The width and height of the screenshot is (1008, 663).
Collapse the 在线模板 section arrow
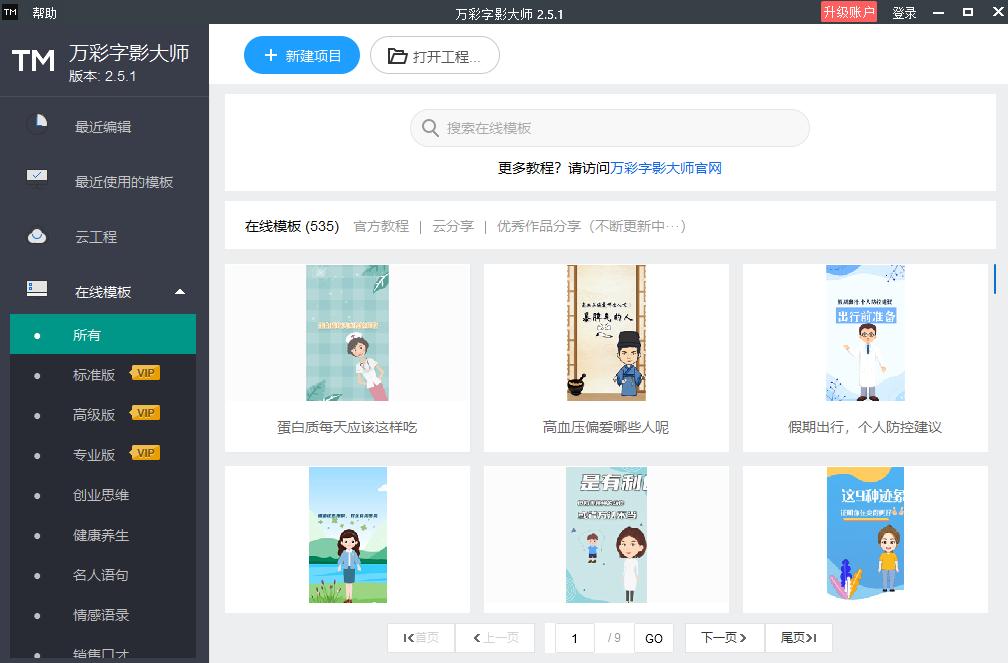tap(180, 292)
